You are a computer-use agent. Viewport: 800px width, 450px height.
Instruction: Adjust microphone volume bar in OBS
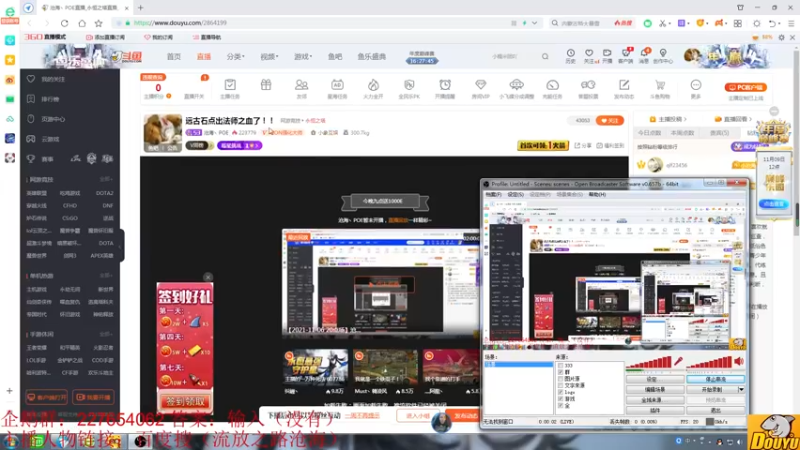point(648,362)
